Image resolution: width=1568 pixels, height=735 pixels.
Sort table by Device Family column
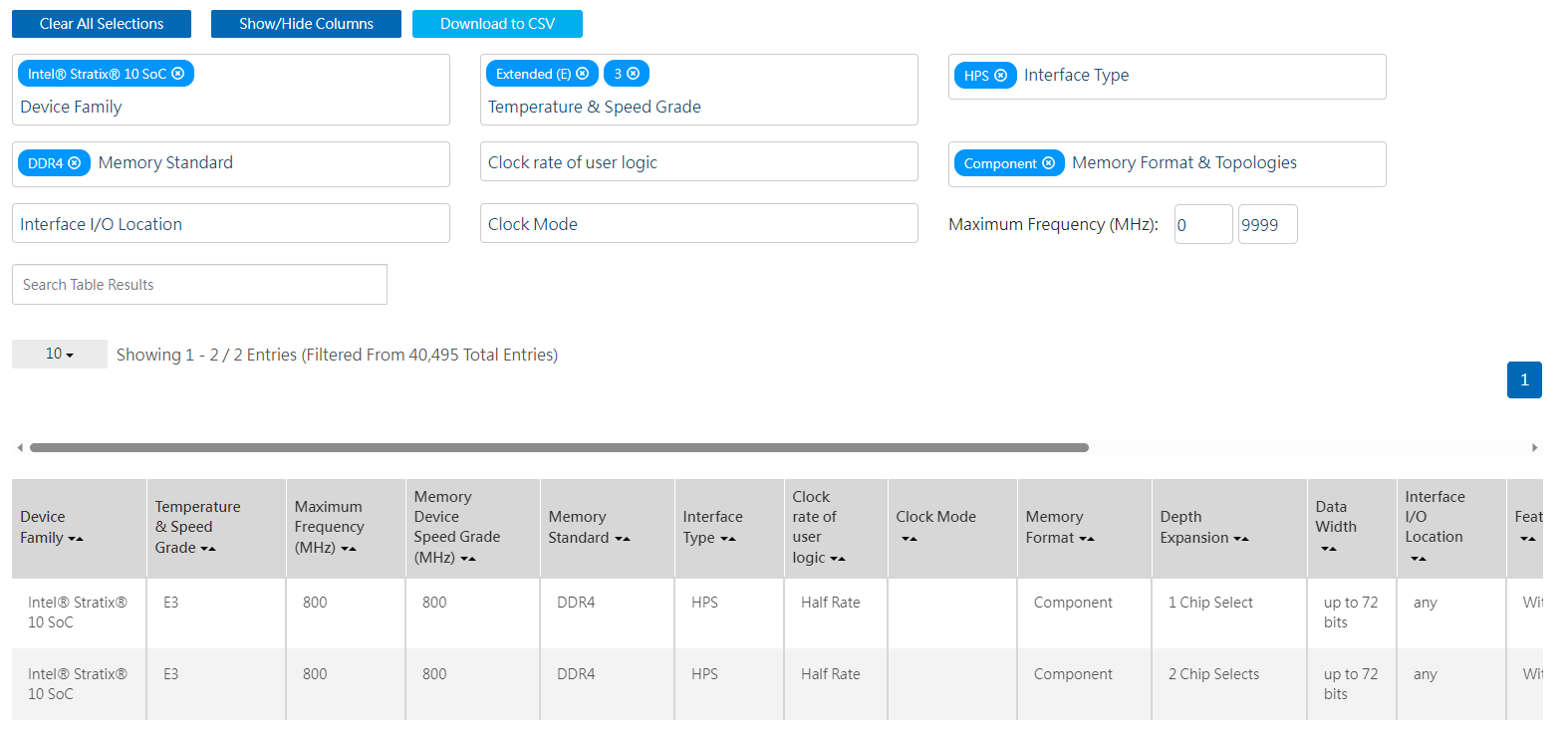point(76,539)
